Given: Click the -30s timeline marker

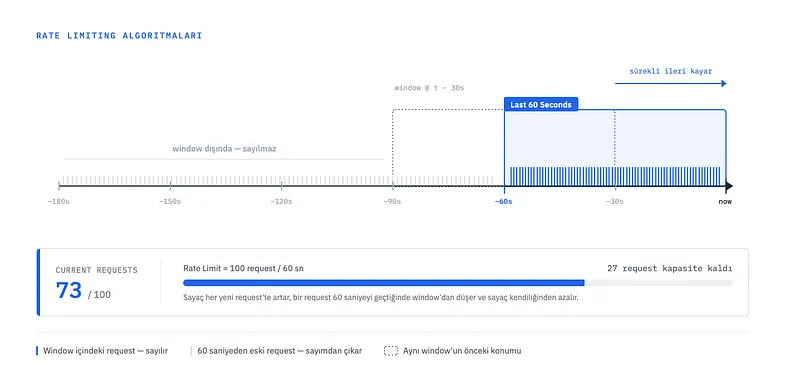Looking at the screenshot, I should click(x=615, y=202).
